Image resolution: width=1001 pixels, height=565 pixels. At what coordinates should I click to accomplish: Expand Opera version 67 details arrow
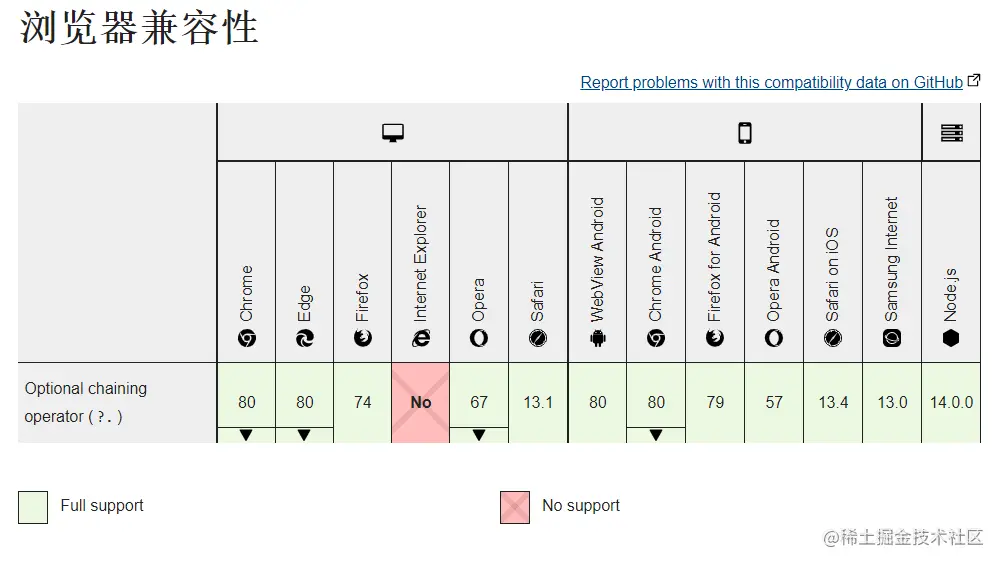(479, 435)
